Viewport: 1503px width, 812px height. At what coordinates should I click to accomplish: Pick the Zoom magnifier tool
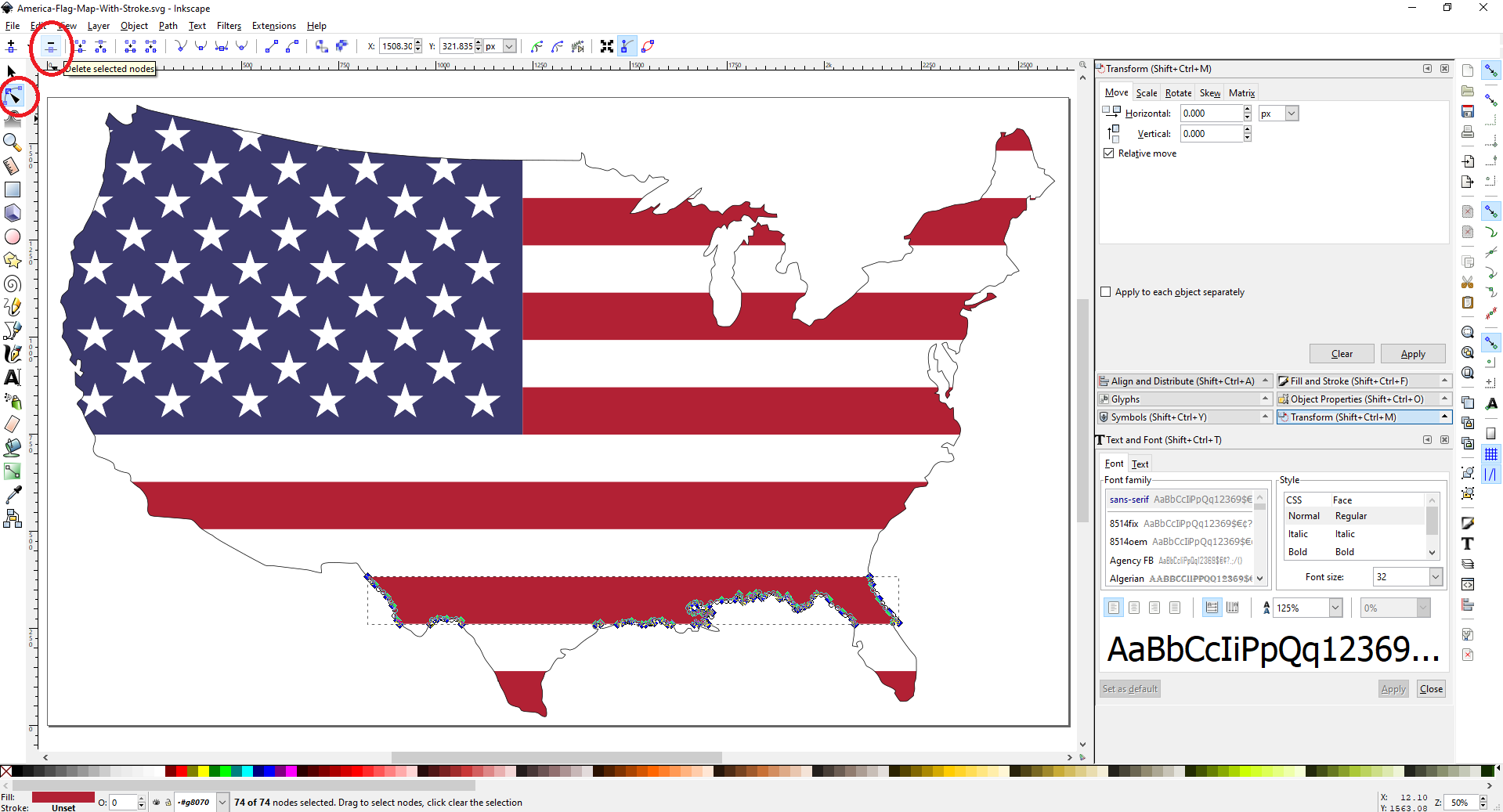[12, 142]
